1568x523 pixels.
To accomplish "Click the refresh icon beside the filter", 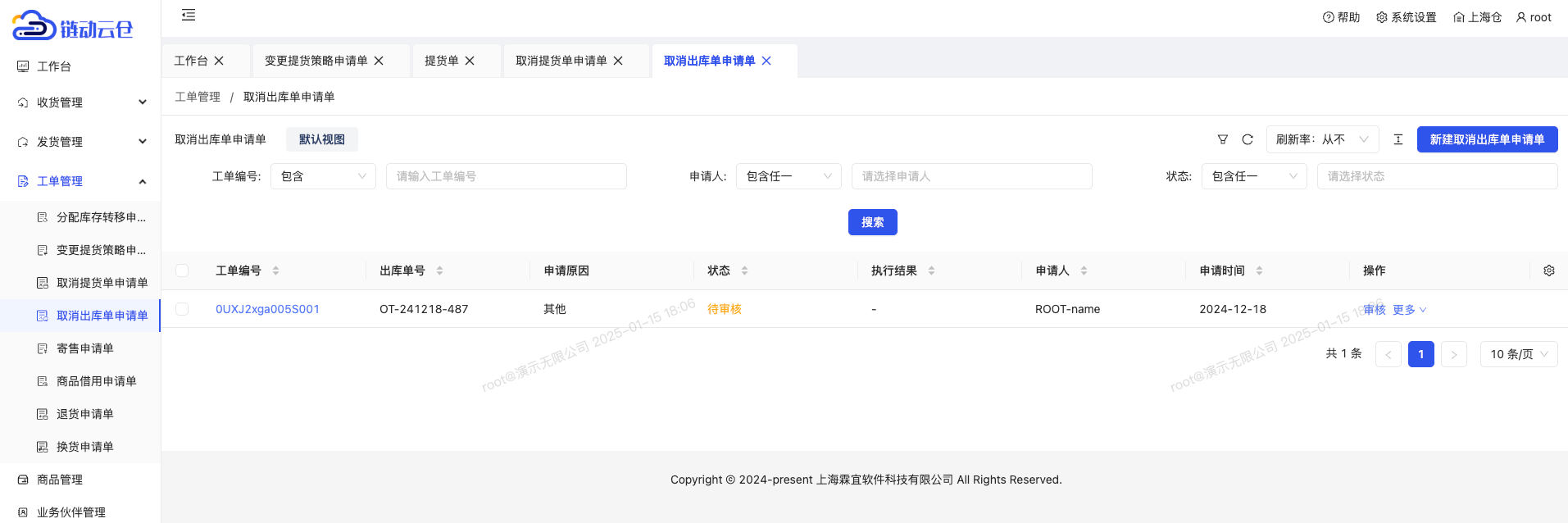I will pos(1248,139).
